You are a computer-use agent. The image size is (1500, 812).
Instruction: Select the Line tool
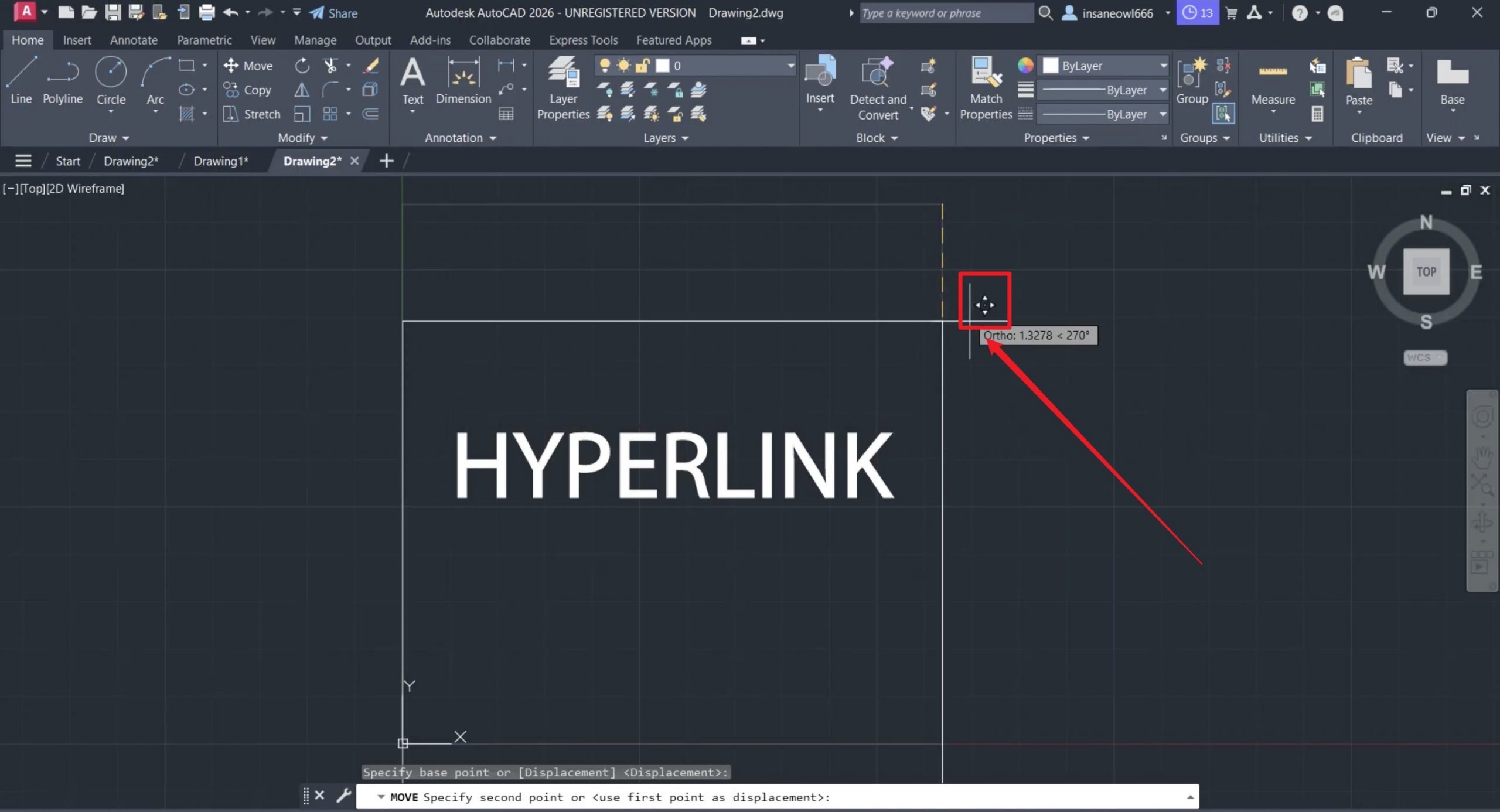pyautogui.click(x=21, y=81)
